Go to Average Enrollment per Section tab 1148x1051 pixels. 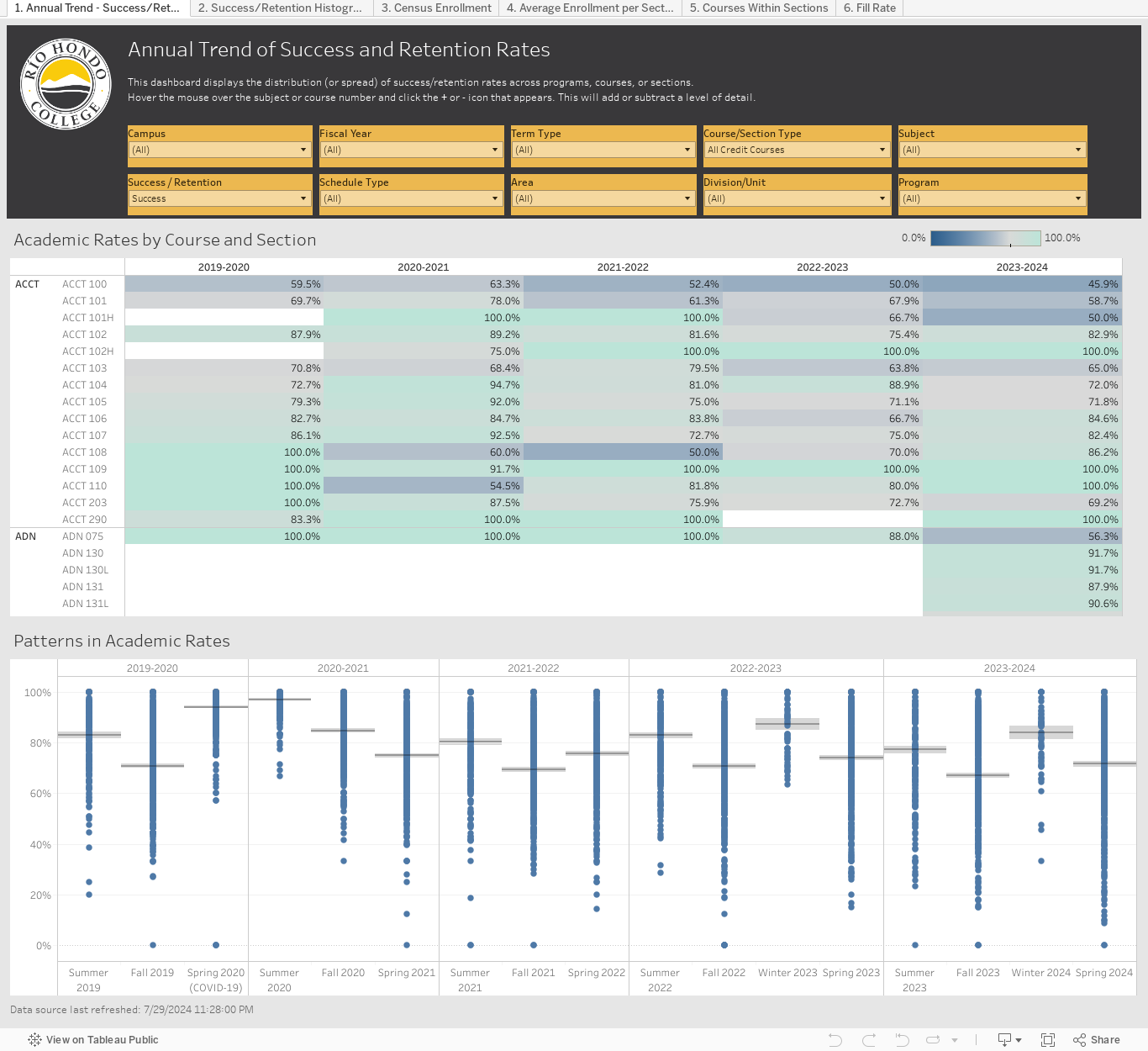[x=590, y=8]
